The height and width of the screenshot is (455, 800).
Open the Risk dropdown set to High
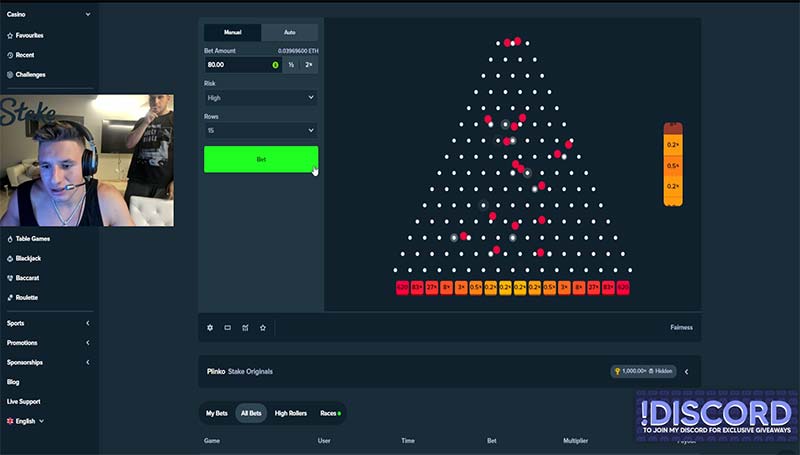coord(261,97)
